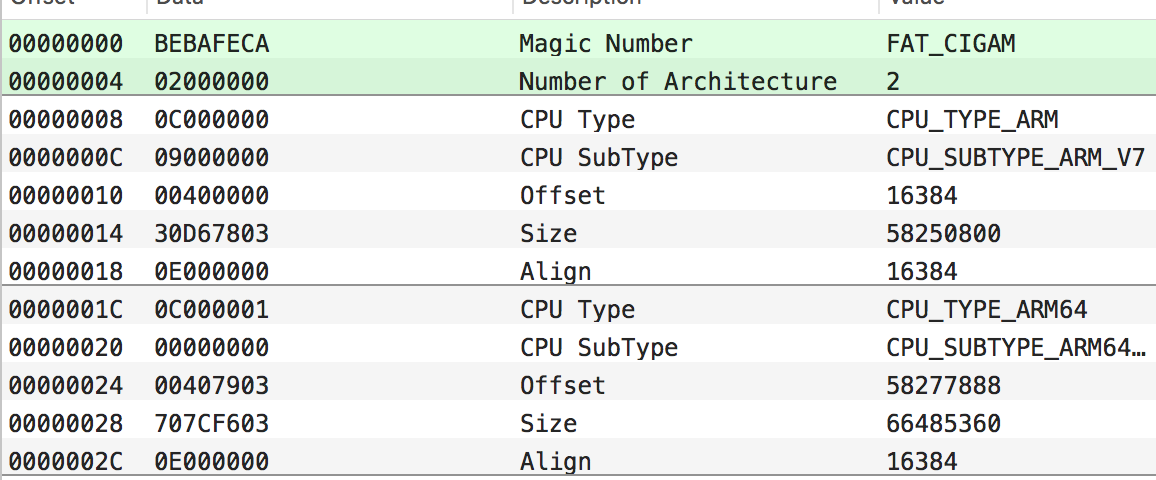The width and height of the screenshot is (1156, 480).
Task: Click data cell 707CF603
Action: point(211,424)
